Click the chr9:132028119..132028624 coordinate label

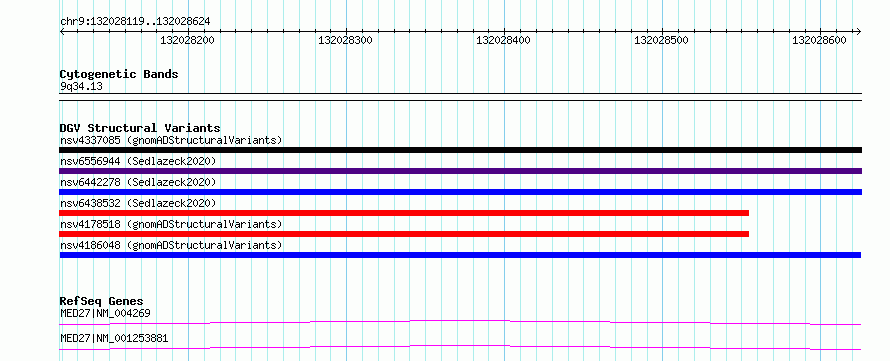pos(135,21)
